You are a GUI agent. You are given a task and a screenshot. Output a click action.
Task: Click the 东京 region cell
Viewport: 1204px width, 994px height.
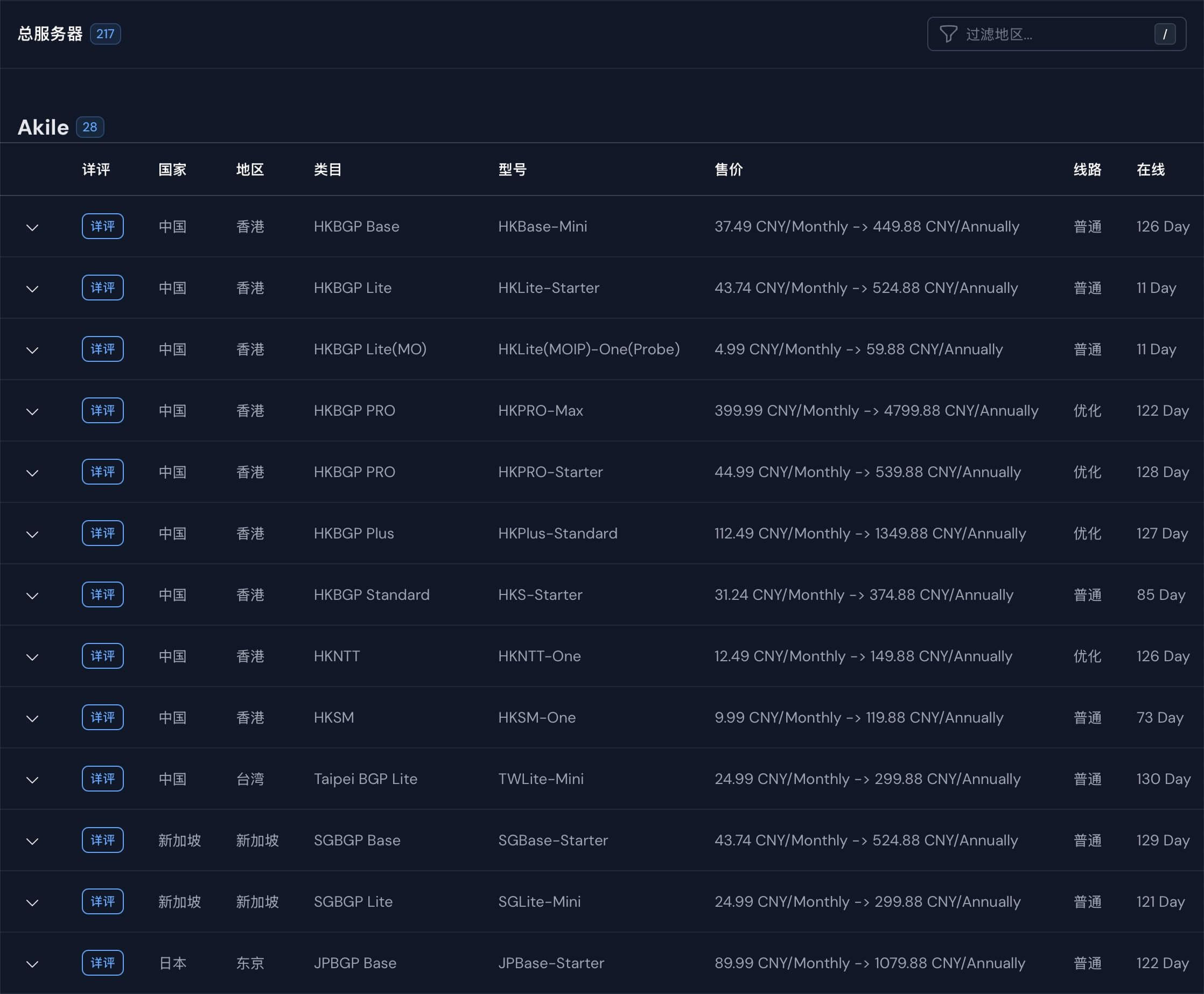click(x=250, y=963)
